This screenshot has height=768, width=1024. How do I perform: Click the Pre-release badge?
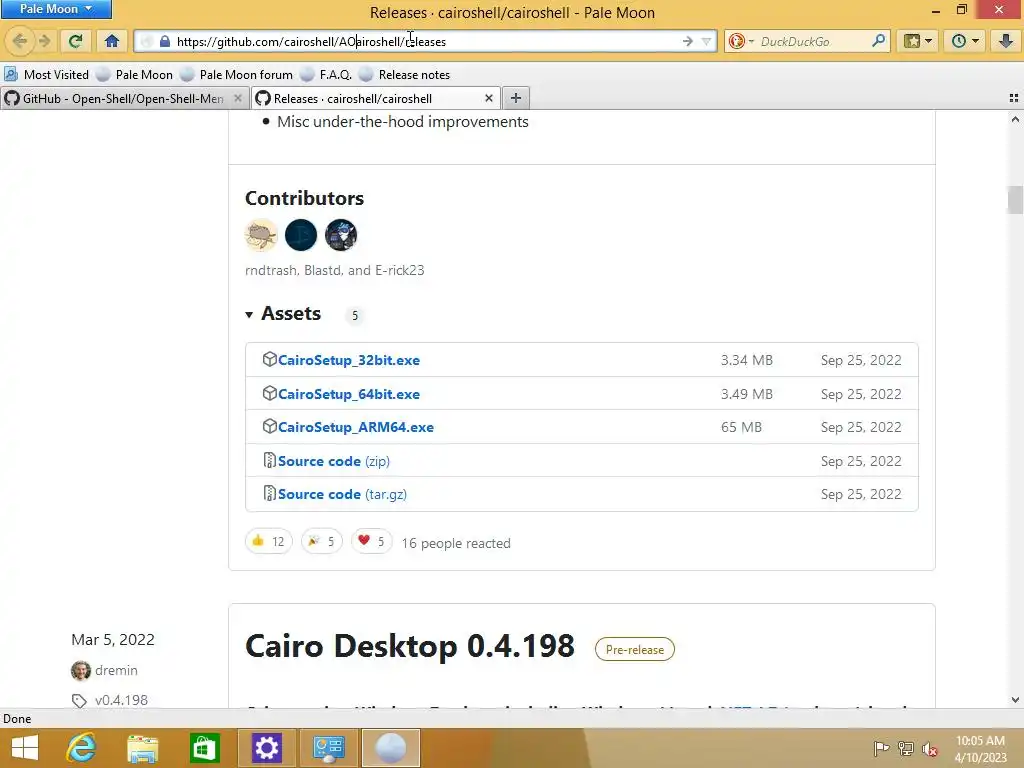point(634,650)
